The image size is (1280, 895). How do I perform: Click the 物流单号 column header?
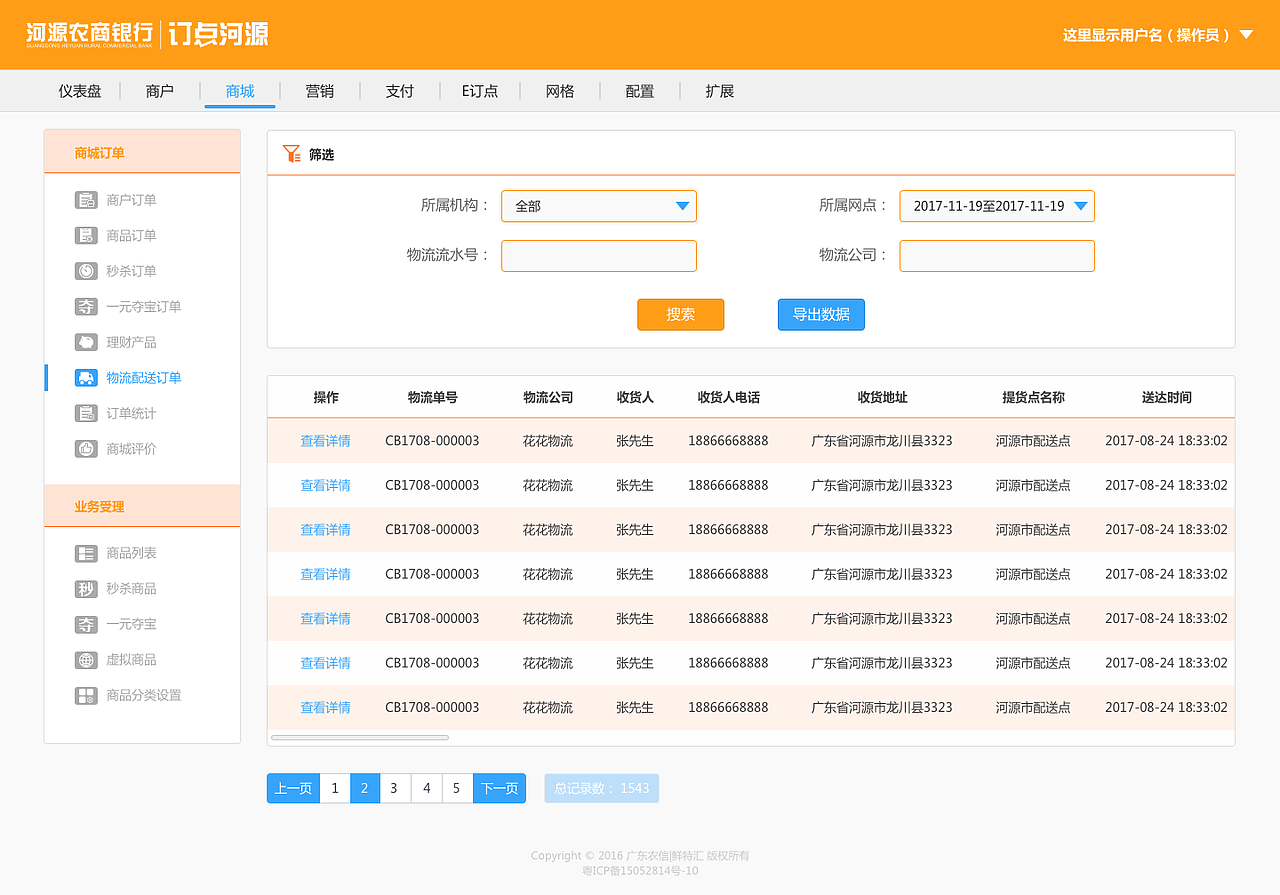pos(433,398)
